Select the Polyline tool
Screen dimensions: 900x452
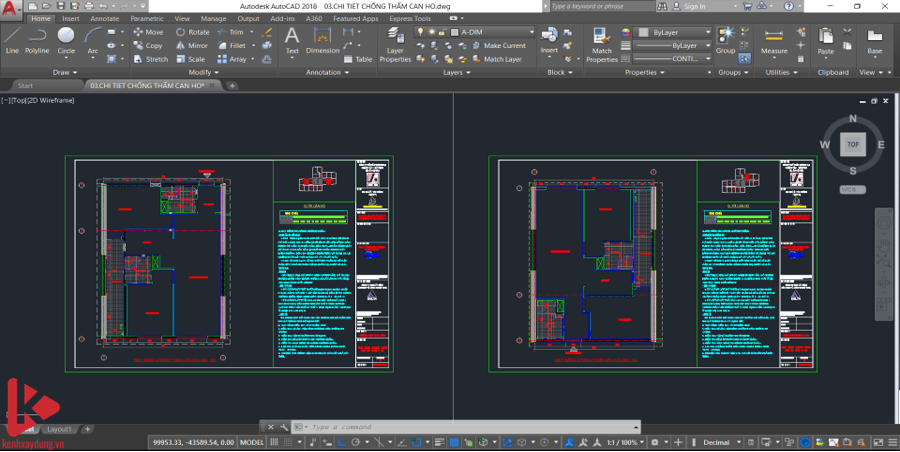(x=37, y=40)
